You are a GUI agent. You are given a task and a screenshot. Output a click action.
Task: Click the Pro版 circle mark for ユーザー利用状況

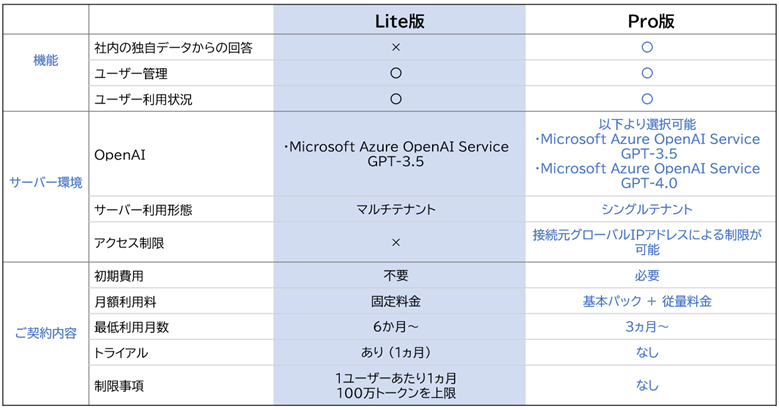[x=647, y=99]
